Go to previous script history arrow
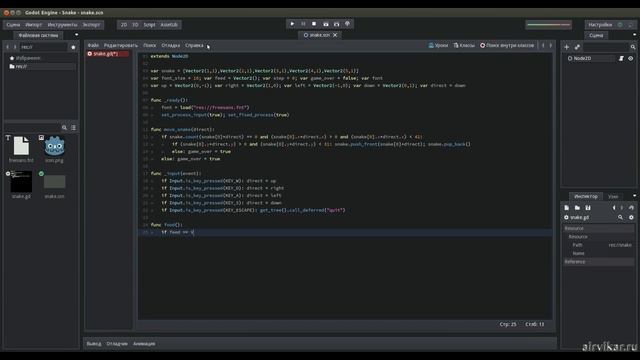The height and width of the screenshot is (360, 640). [543, 45]
